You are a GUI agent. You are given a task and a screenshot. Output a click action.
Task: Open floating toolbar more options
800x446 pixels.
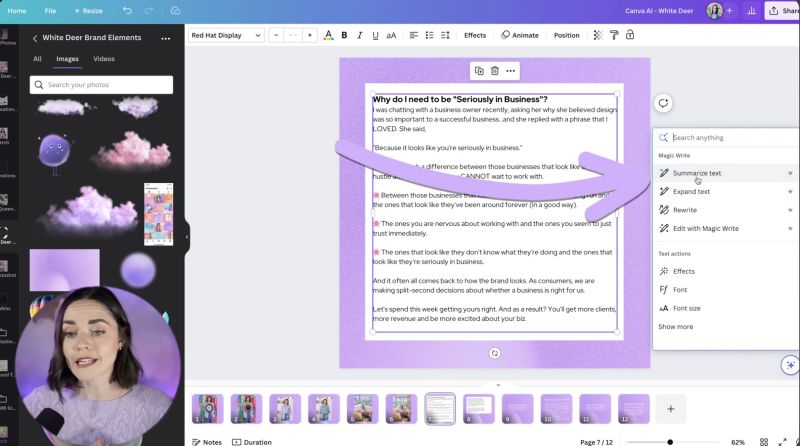pyautogui.click(x=511, y=71)
